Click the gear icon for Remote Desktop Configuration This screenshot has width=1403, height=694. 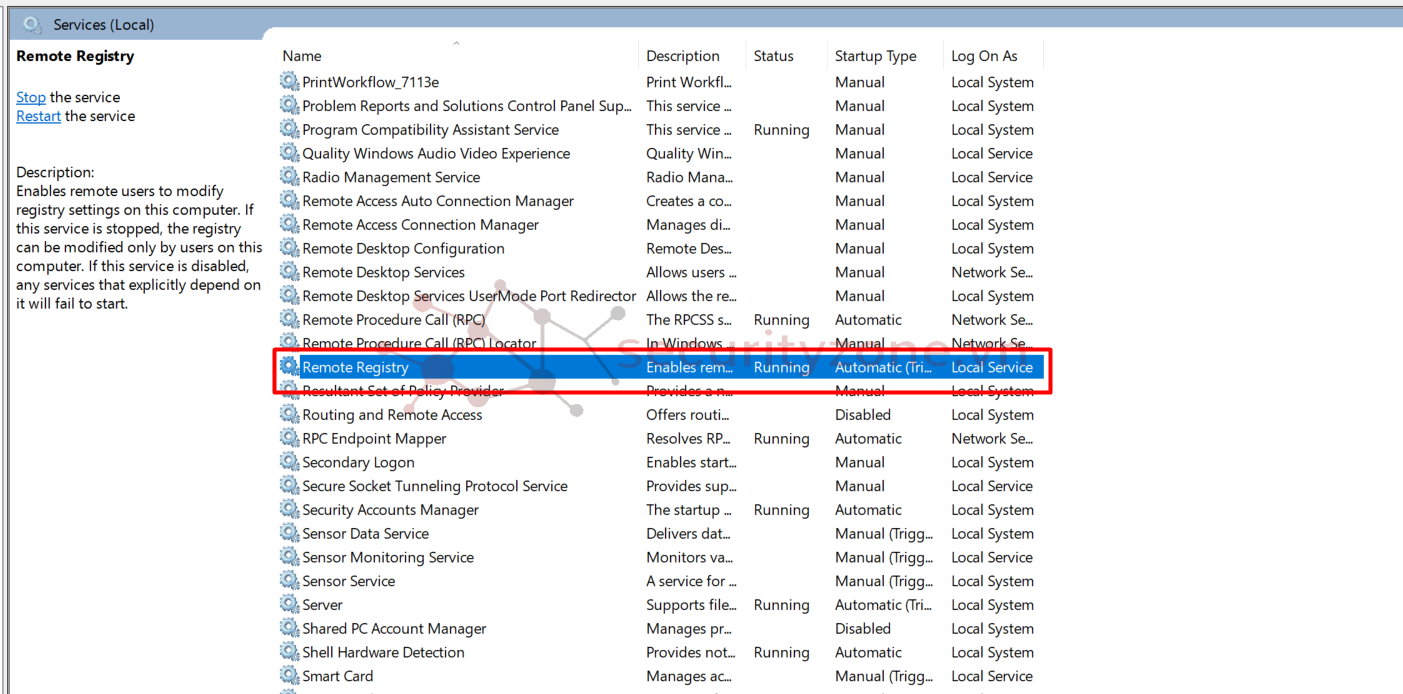290,248
